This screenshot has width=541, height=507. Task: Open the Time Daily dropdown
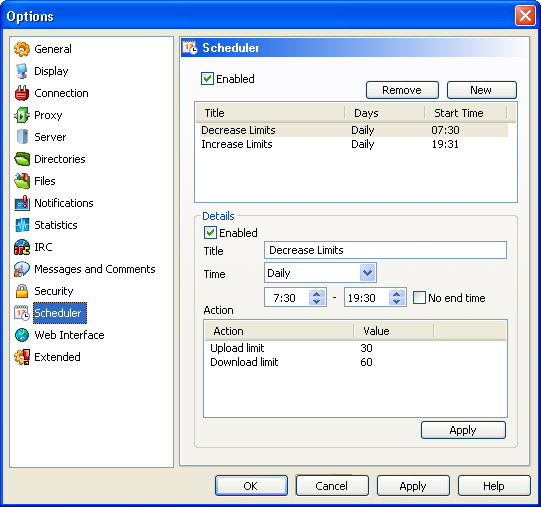367,273
